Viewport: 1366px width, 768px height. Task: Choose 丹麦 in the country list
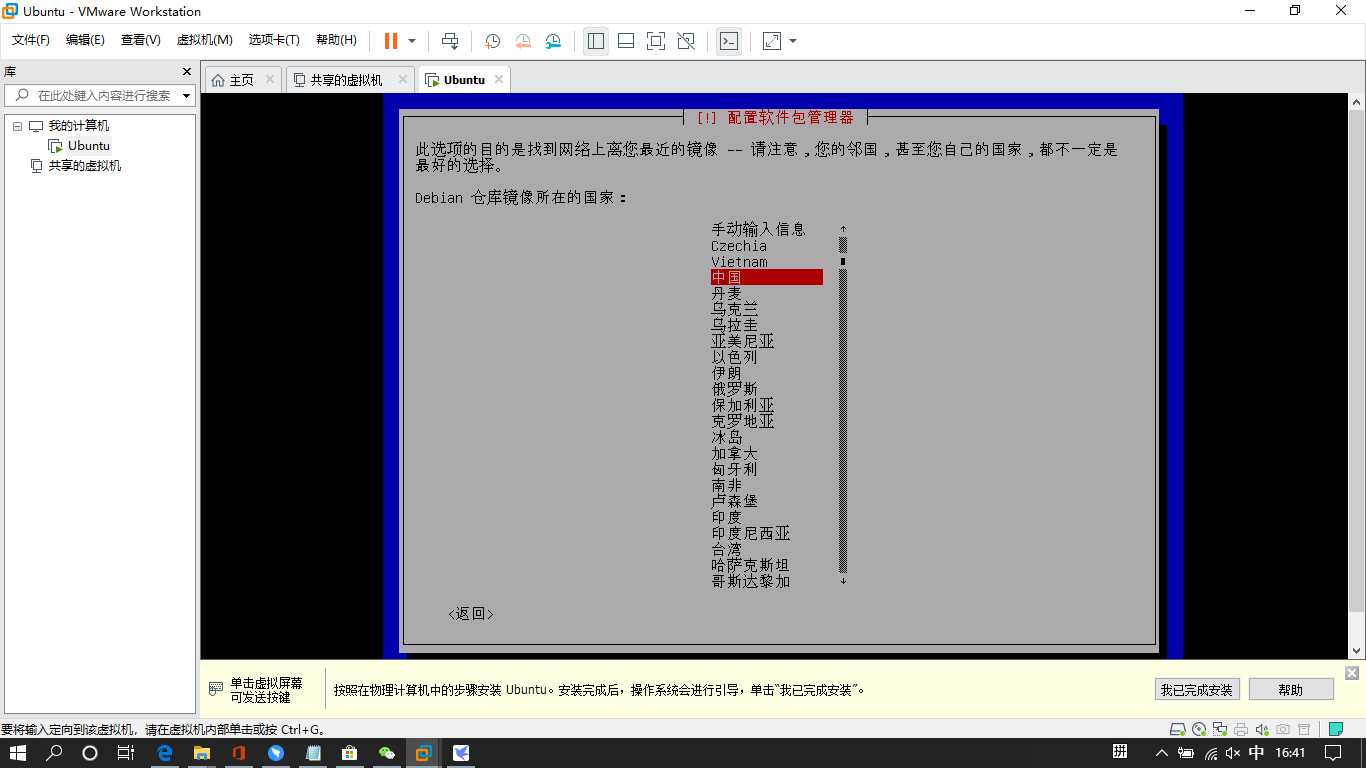[727, 293]
